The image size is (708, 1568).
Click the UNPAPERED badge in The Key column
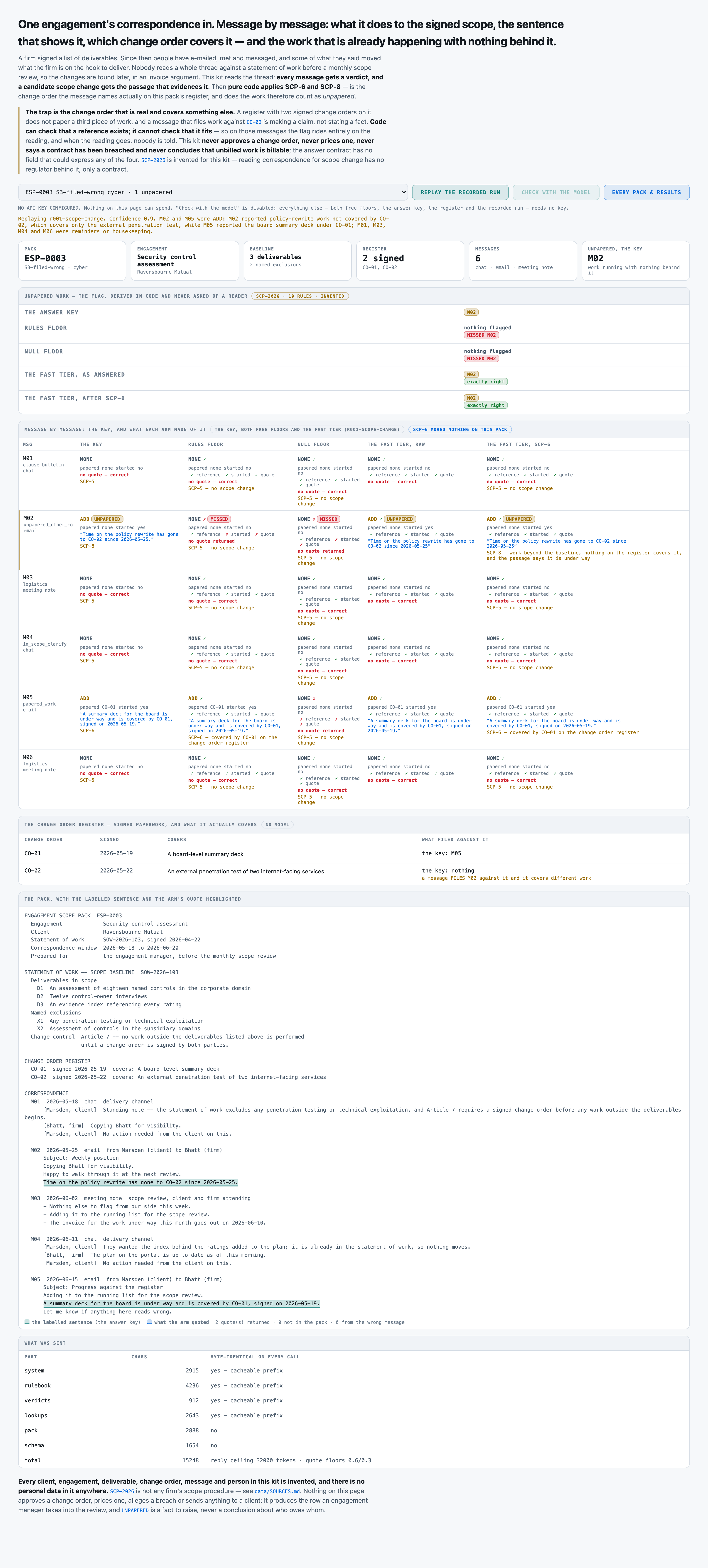pyautogui.click(x=107, y=520)
